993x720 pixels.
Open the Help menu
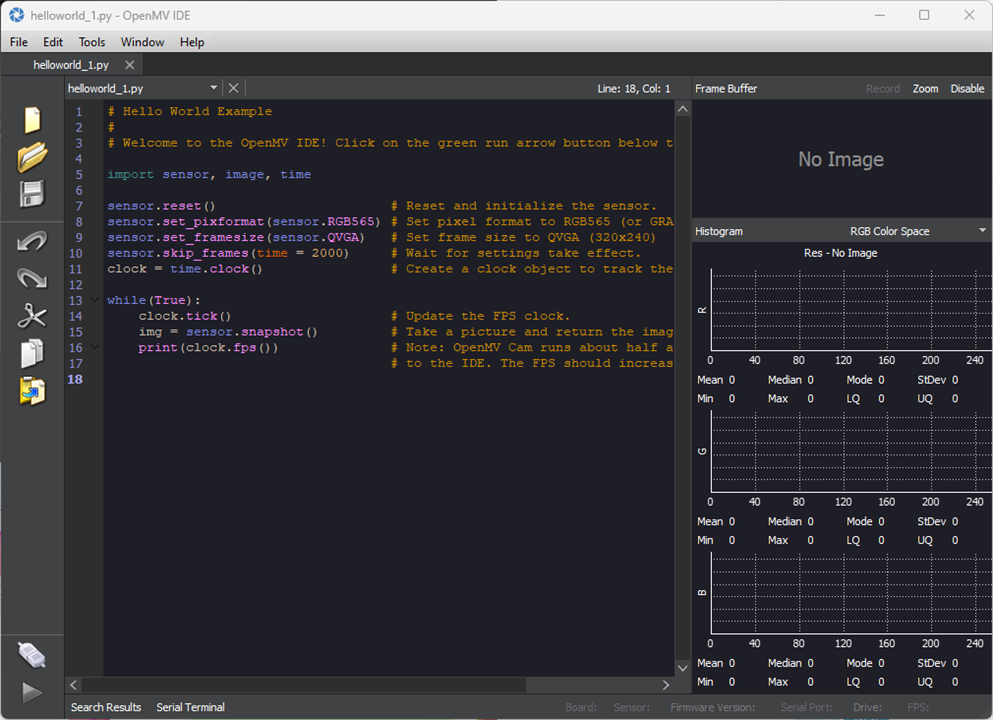192,42
